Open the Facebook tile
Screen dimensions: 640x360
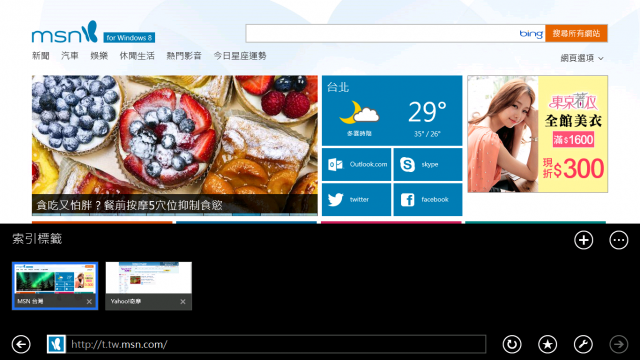tap(428, 200)
